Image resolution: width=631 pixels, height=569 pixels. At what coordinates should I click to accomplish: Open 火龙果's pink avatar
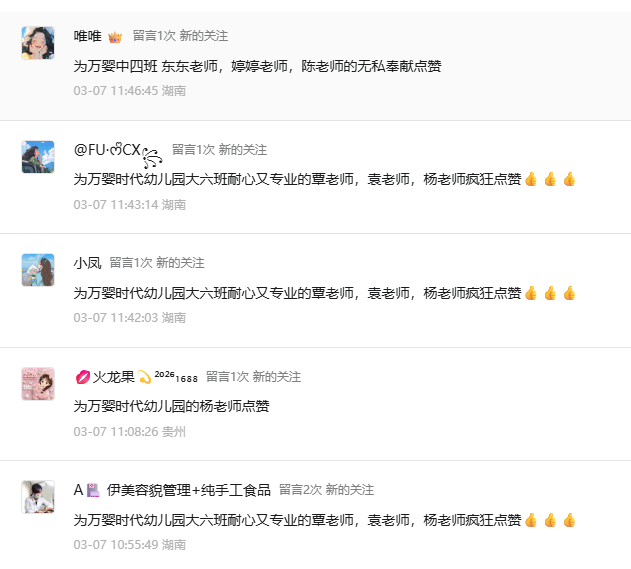click(x=38, y=384)
